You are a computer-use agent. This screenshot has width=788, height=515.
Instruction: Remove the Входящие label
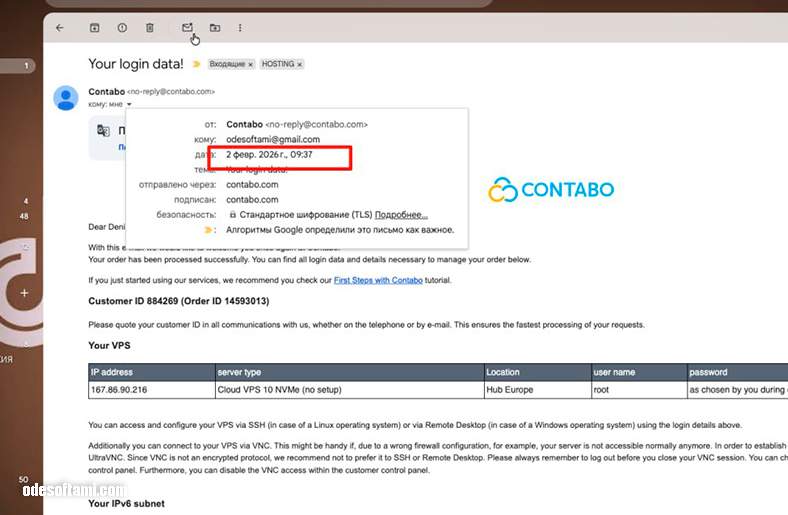click(x=250, y=65)
